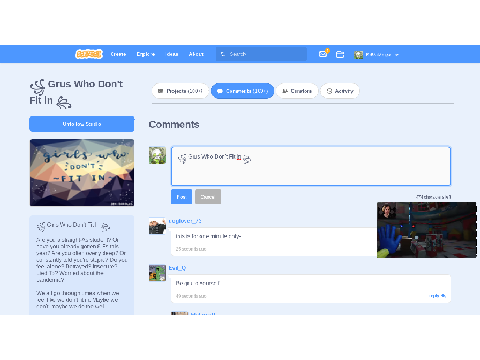Open the second commenter's avatar
This screenshot has width=480, height=360.
click(x=157, y=273)
